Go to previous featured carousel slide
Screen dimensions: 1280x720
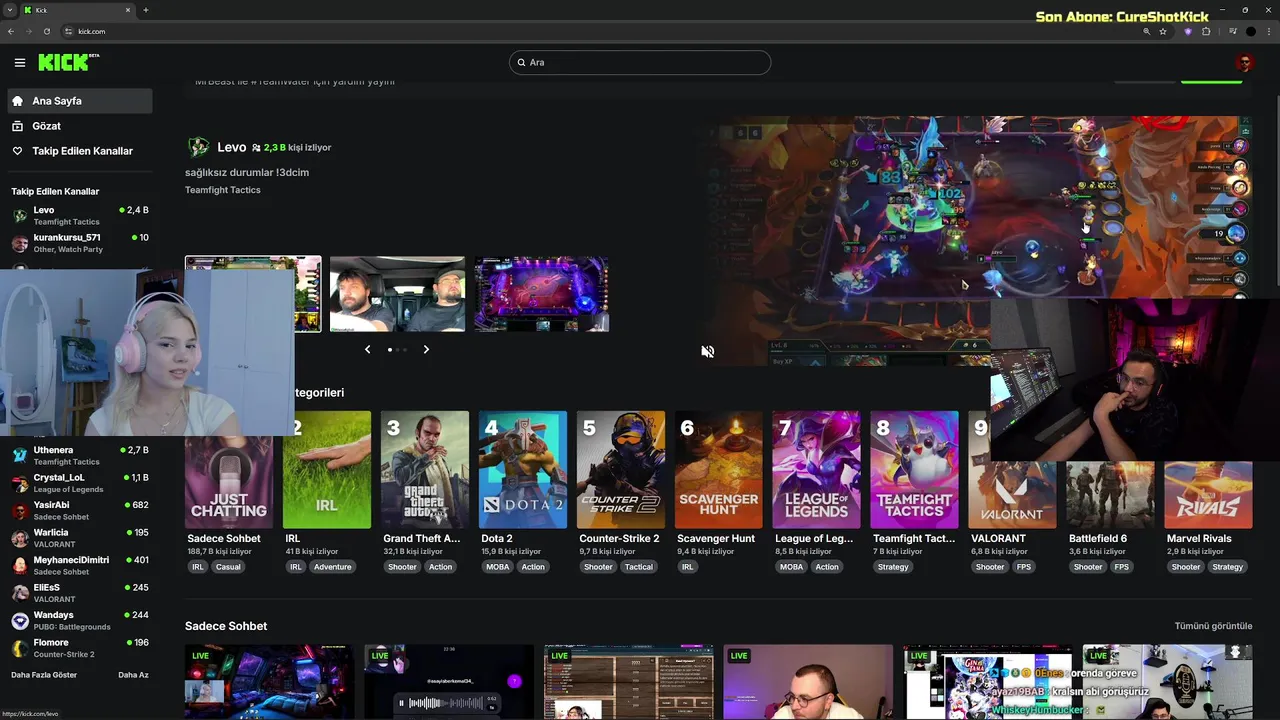[x=367, y=349]
